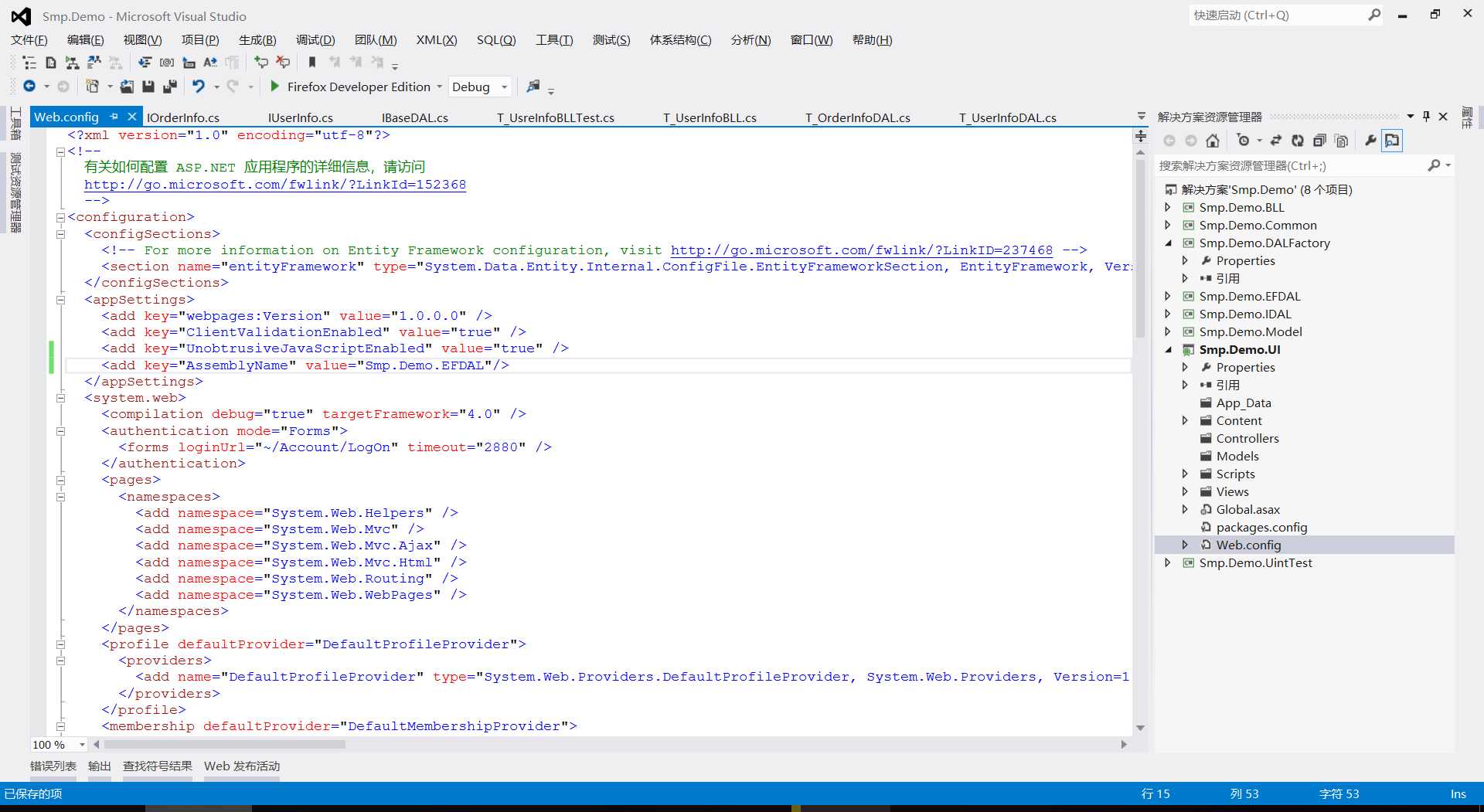
Task: Toggle Preview Selected Items in Solution Explorer
Action: point(1392,141)
